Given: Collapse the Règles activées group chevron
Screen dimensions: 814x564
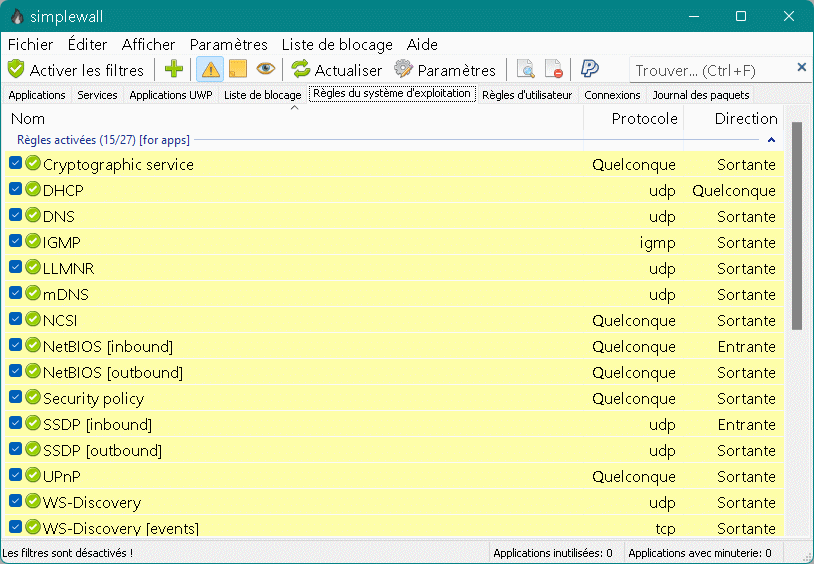Looking at the screenshot, I should coord(771,140).
